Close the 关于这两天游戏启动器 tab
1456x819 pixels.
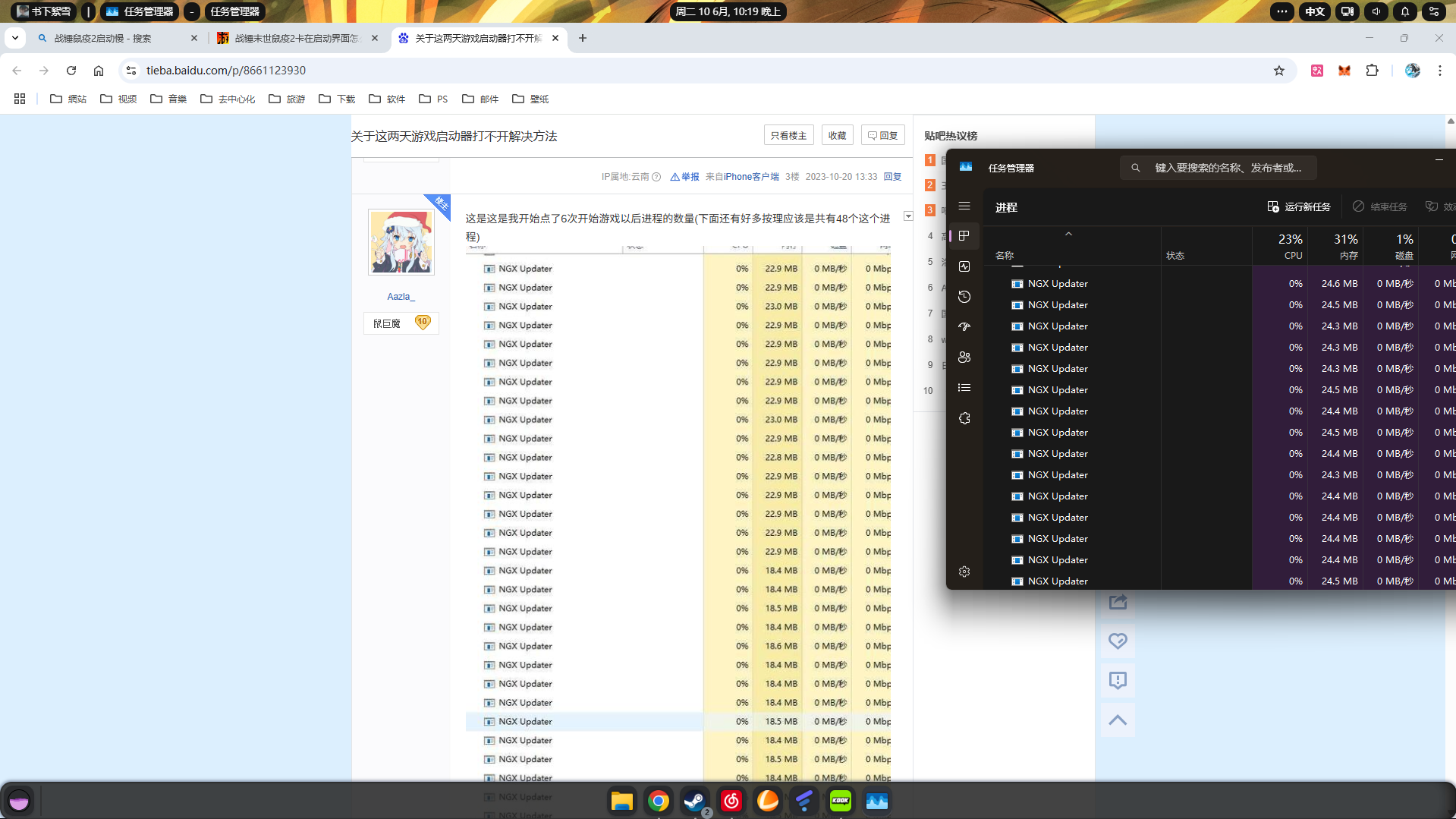(x=555, y=38)
